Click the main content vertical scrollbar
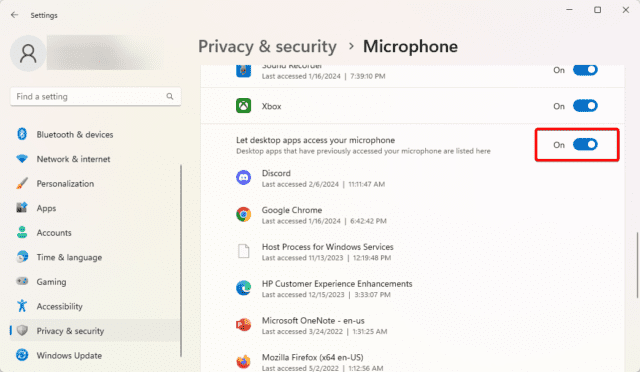The height and width of the screenshot is (372, 640). [x=637, y=265]
